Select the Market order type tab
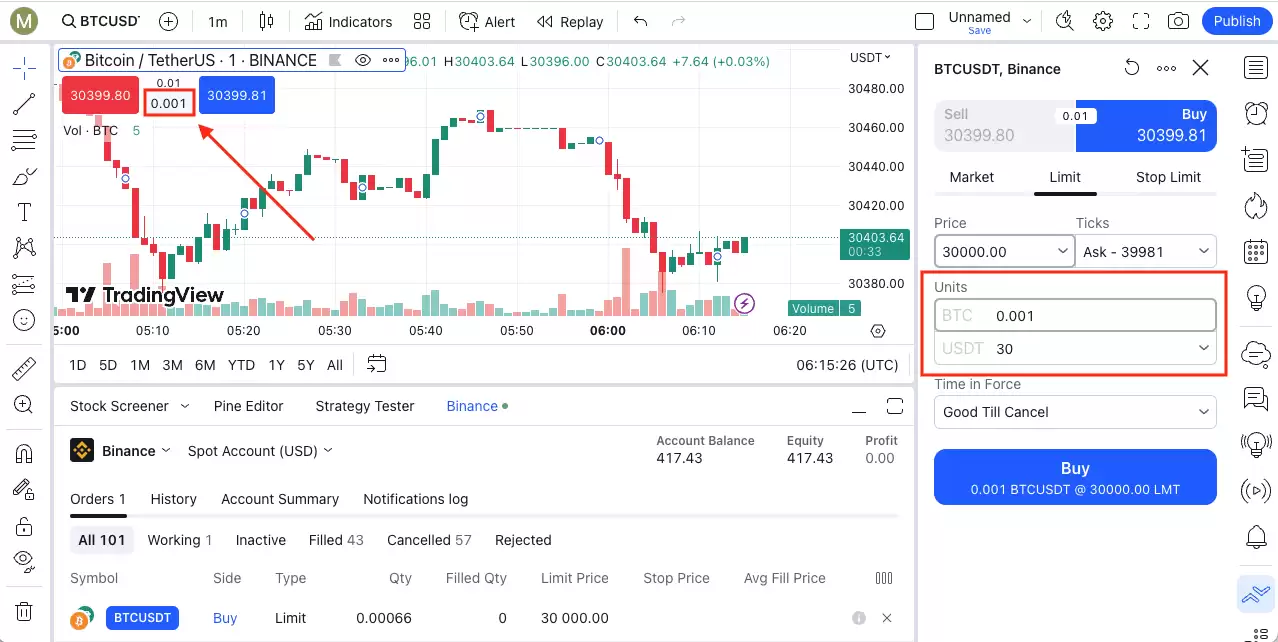 coord(972,177)
